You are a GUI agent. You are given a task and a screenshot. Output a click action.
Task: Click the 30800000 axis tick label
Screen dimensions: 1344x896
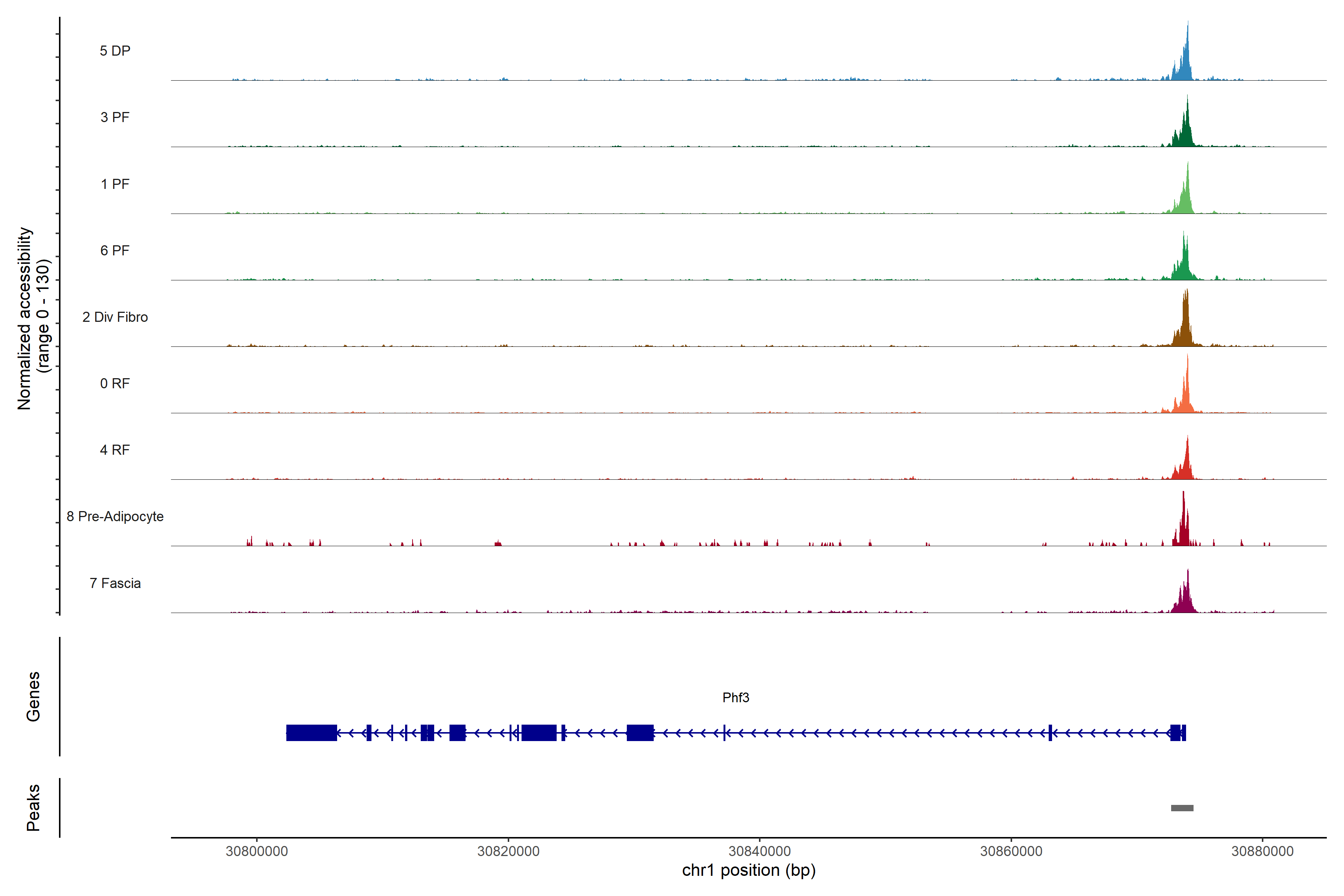(x=256, y=851)
